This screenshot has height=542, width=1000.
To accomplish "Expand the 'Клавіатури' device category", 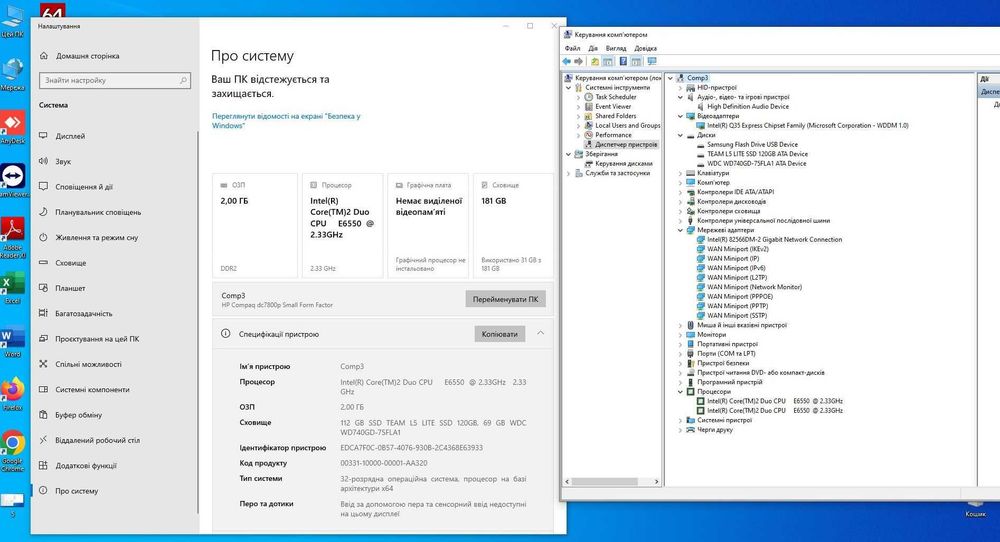I will click(x=680, y=173).
